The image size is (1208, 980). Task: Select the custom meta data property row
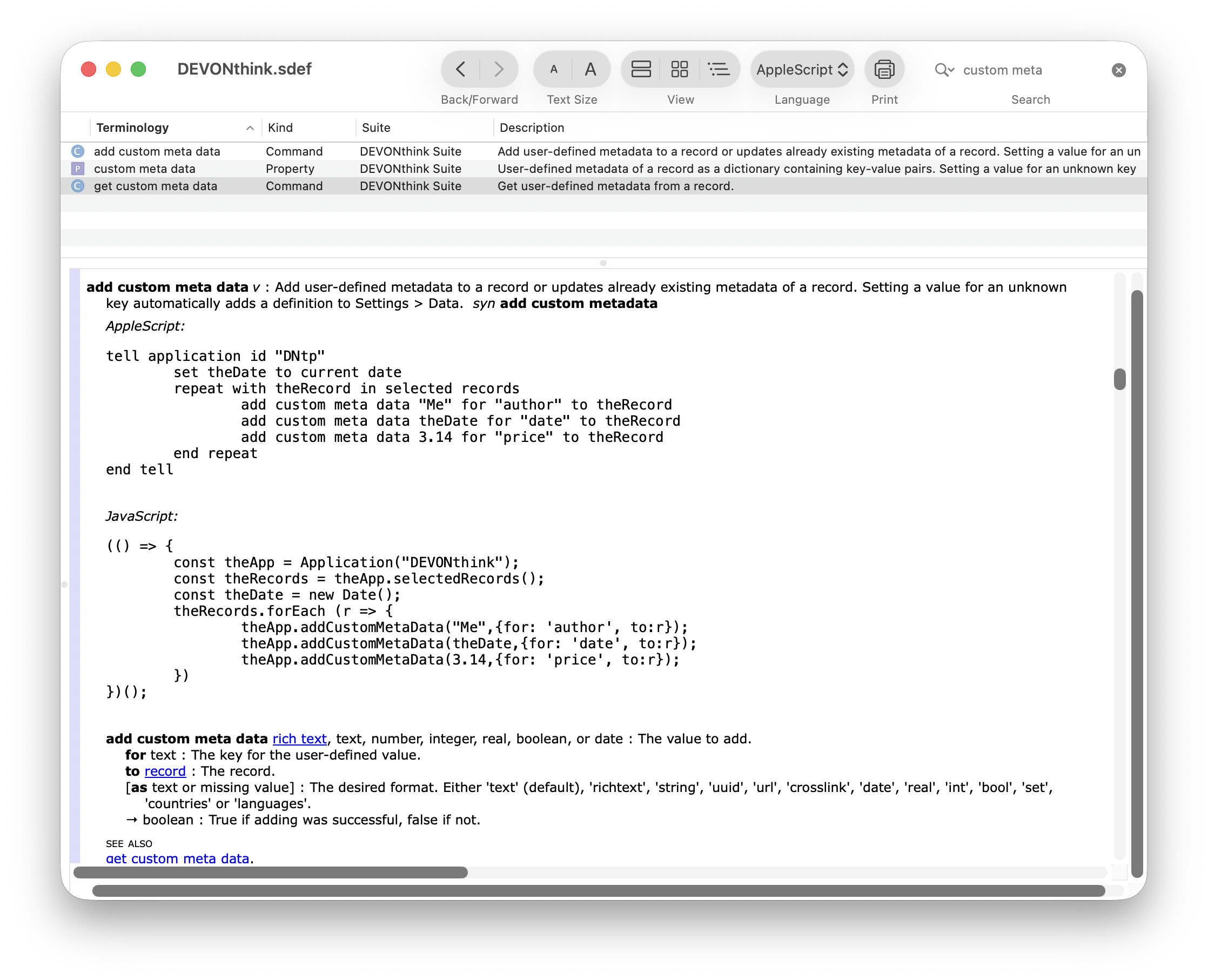pos(144,169)
